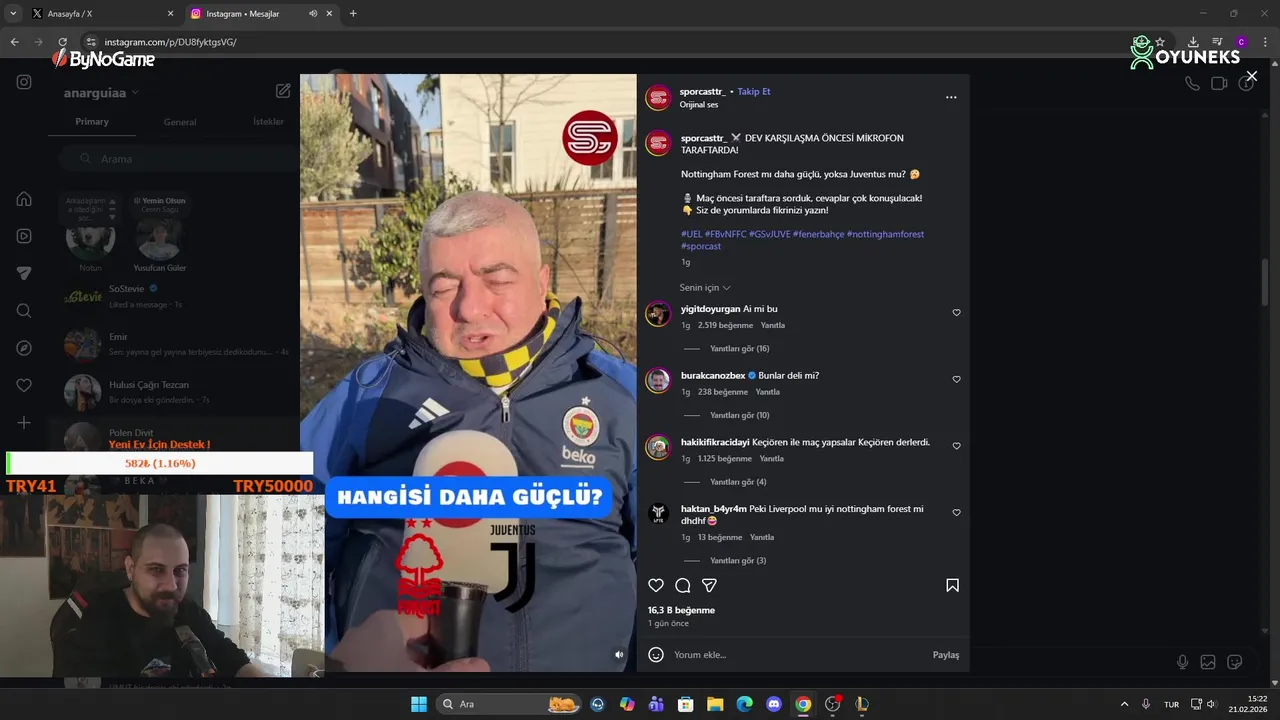Show hidden system tray icons
The height and width of the screenshot is (720, 1280).
pos(1124,704)
